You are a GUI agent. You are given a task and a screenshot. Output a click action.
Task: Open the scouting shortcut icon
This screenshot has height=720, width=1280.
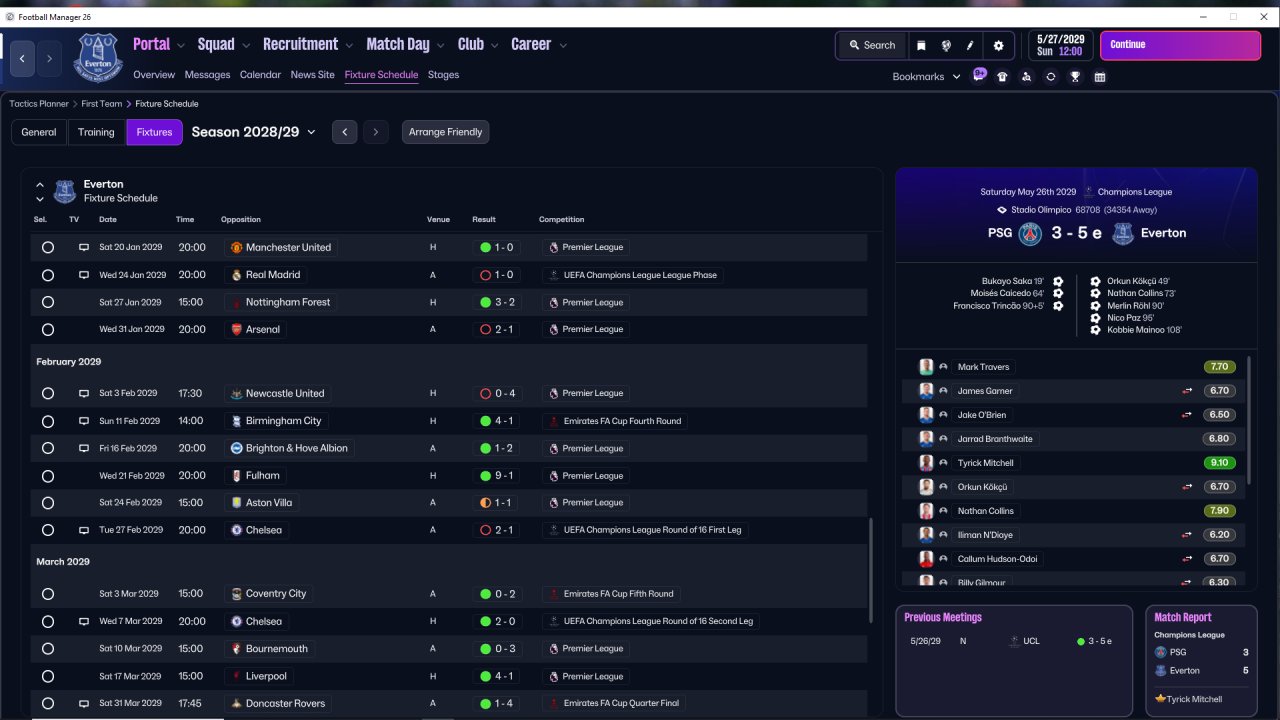1026,77
